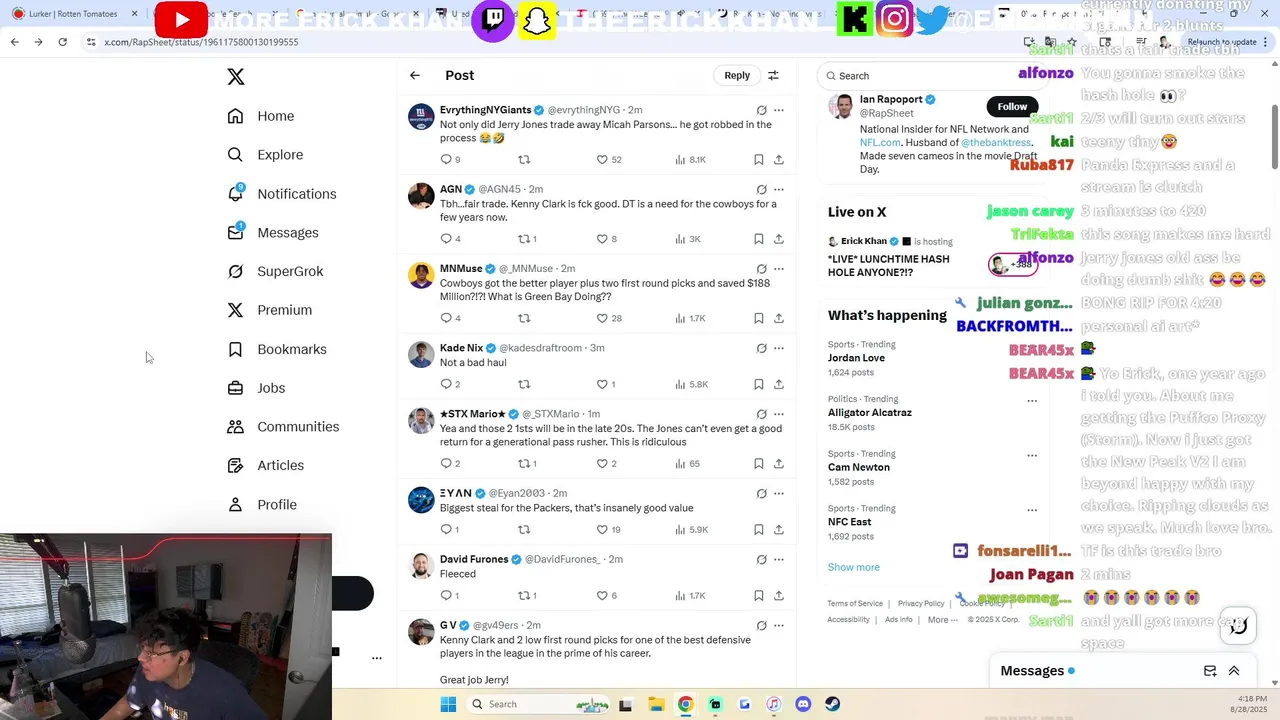
Task: Open reply sorting options next to Reply
Action: [773, 75]
